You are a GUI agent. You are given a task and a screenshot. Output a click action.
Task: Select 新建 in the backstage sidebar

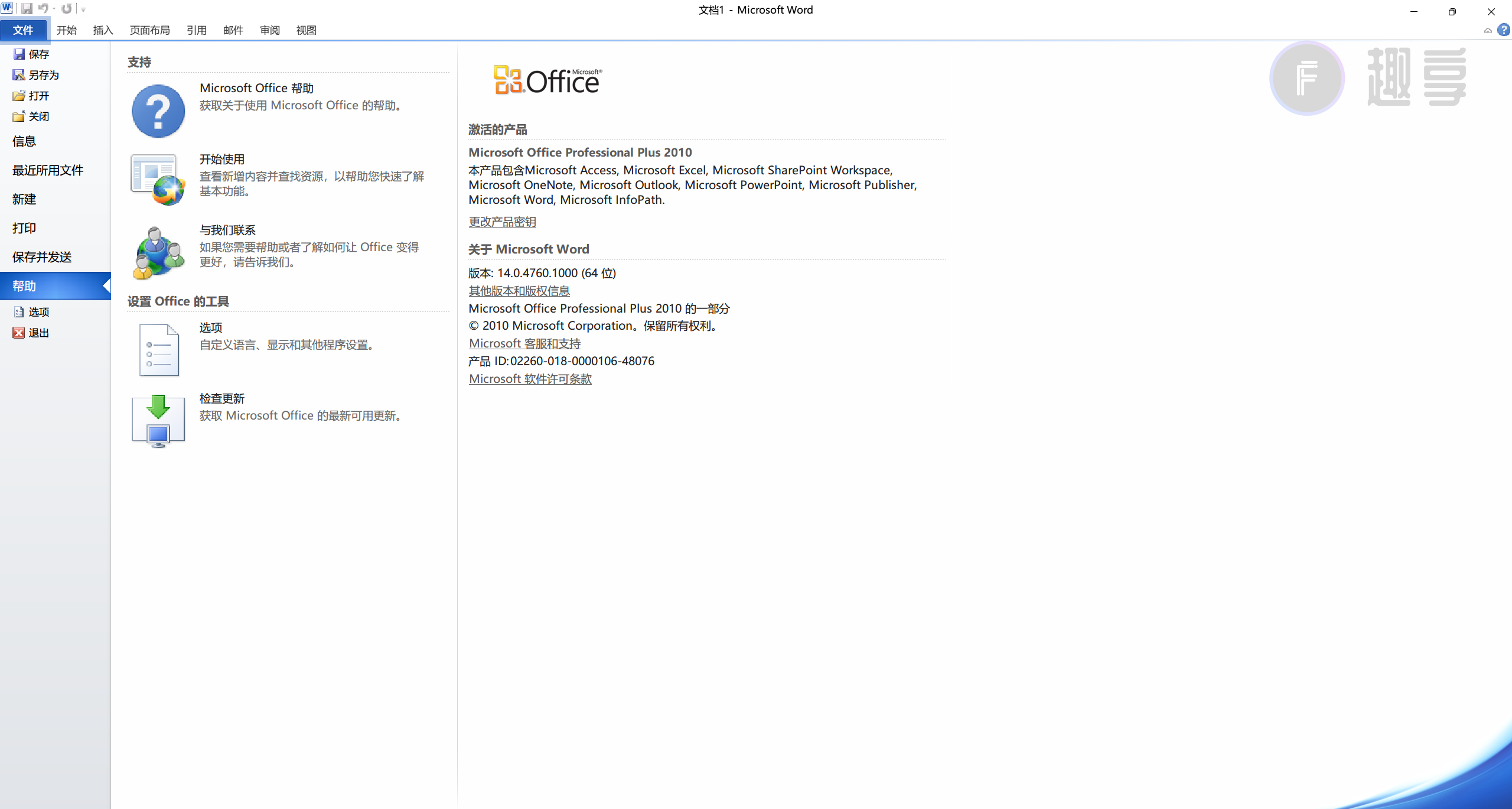pos(55,199)
